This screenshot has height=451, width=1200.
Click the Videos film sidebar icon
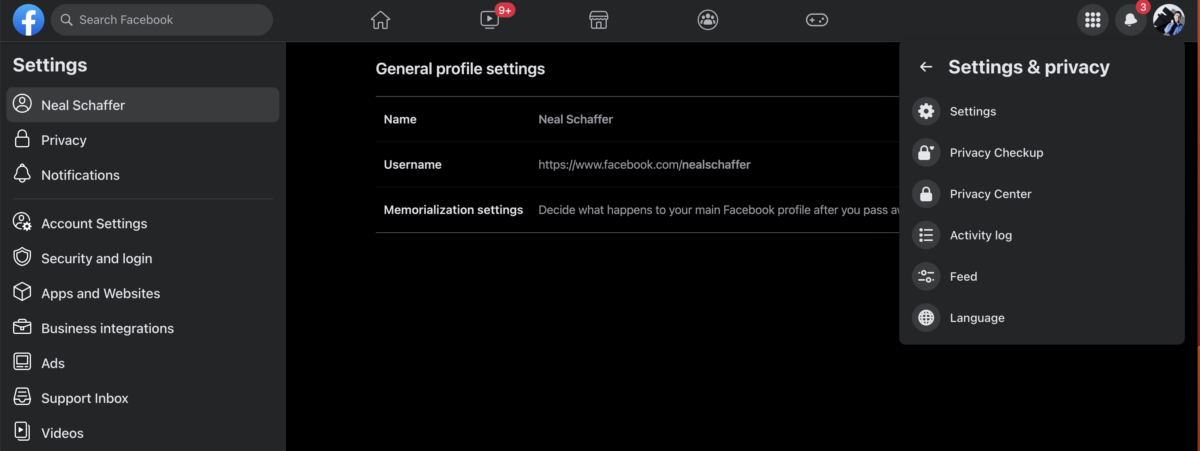pos(22,432)
